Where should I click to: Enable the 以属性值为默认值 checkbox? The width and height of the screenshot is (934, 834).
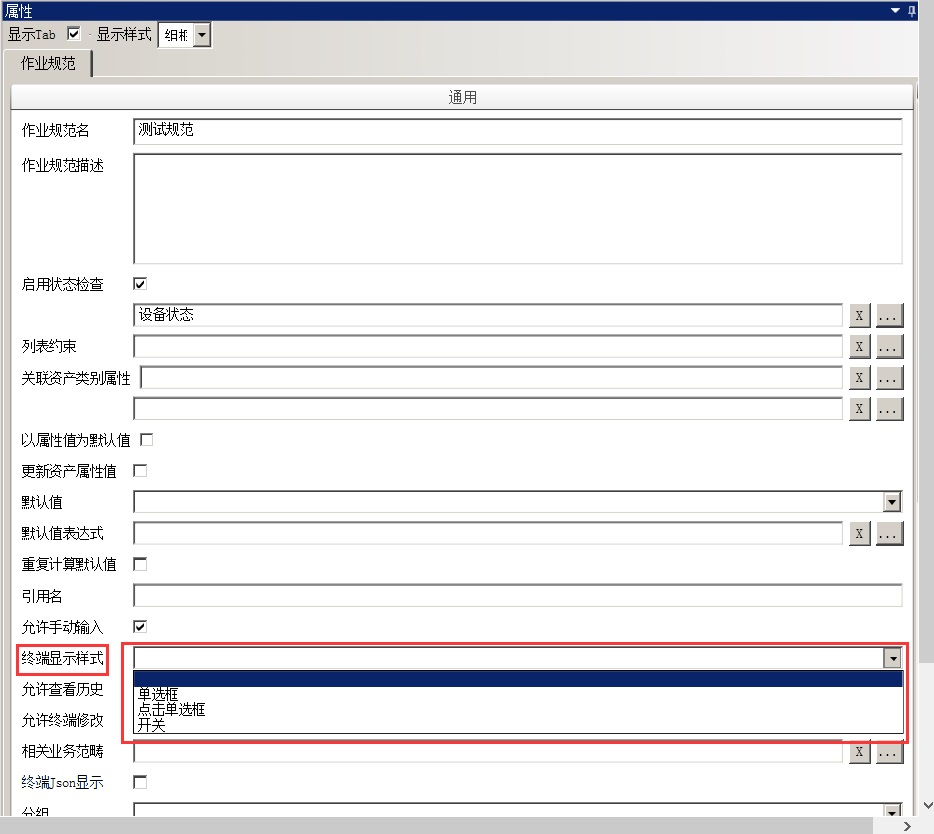click(x=147, y=439)
